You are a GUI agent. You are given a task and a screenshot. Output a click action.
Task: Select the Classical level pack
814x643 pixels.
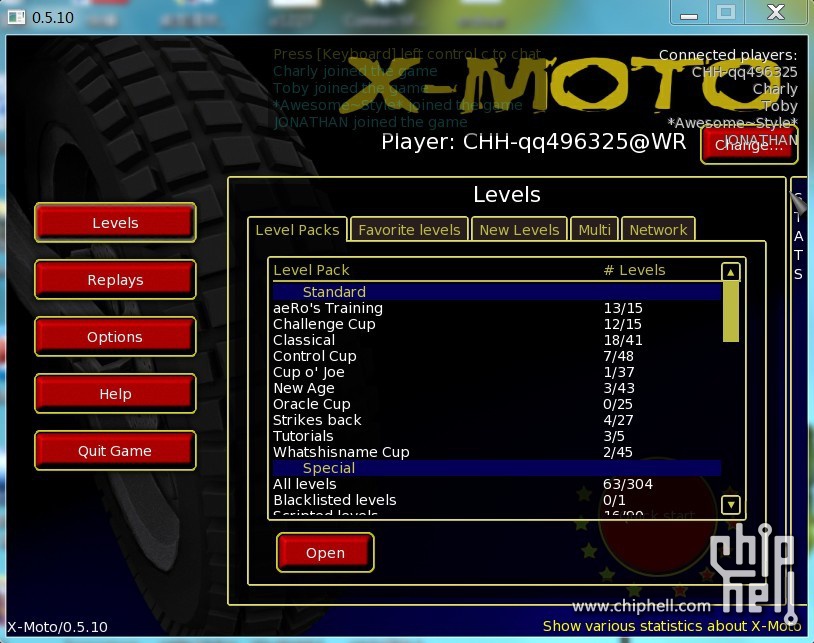(497, 340)
